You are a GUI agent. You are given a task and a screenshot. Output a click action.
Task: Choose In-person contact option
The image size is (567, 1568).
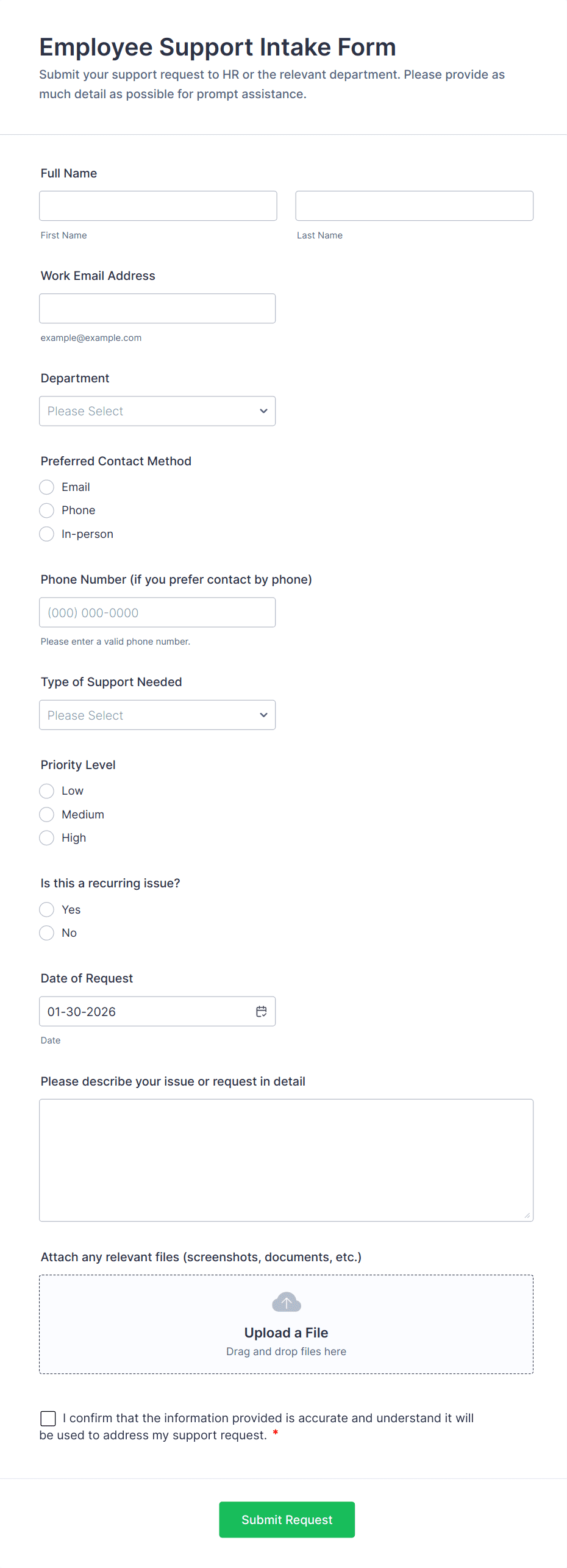(46, 534)
